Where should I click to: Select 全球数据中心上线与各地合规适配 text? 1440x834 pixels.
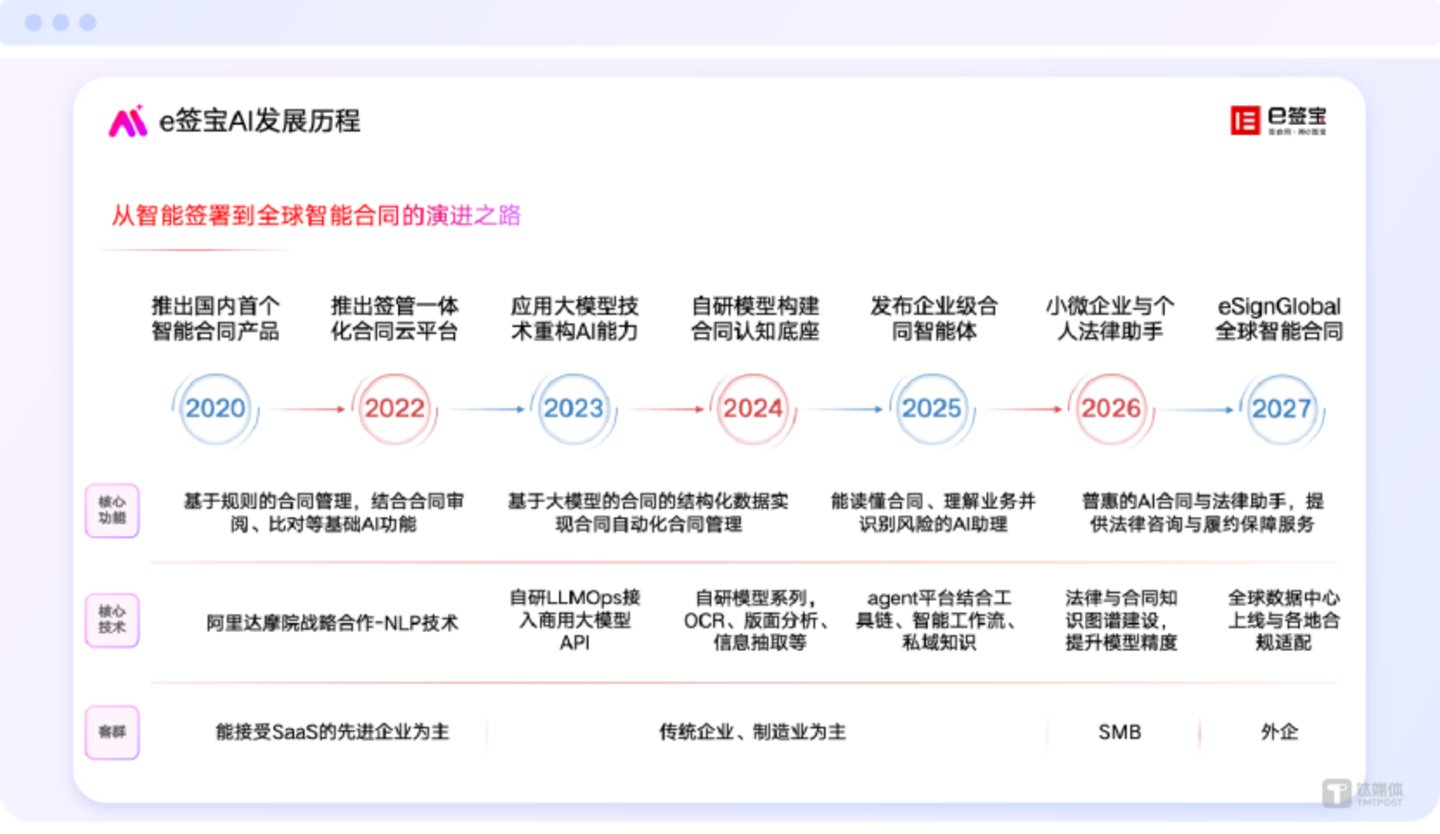coord(1284,620)
